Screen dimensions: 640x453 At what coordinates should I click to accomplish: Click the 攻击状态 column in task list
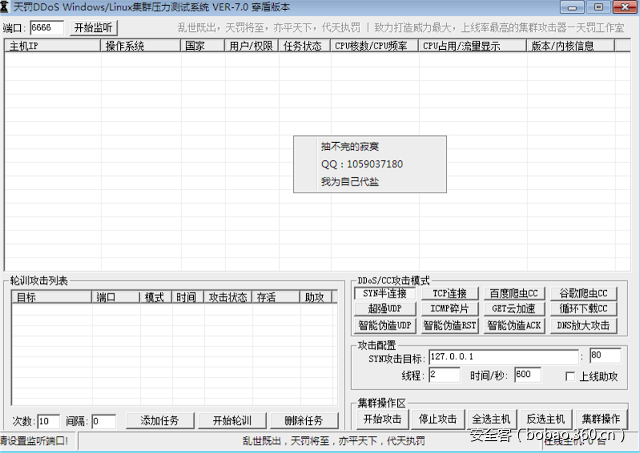pos(227,297)
